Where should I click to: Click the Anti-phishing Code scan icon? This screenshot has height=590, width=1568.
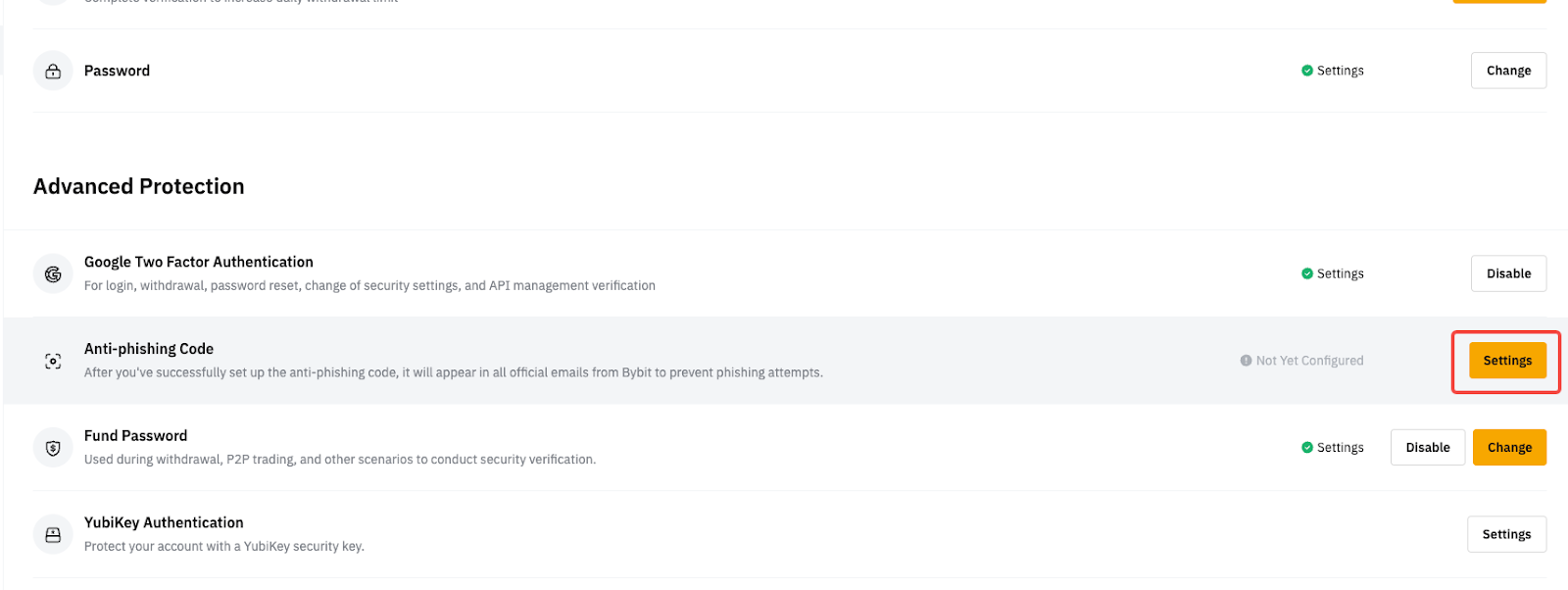pos(53,362)
